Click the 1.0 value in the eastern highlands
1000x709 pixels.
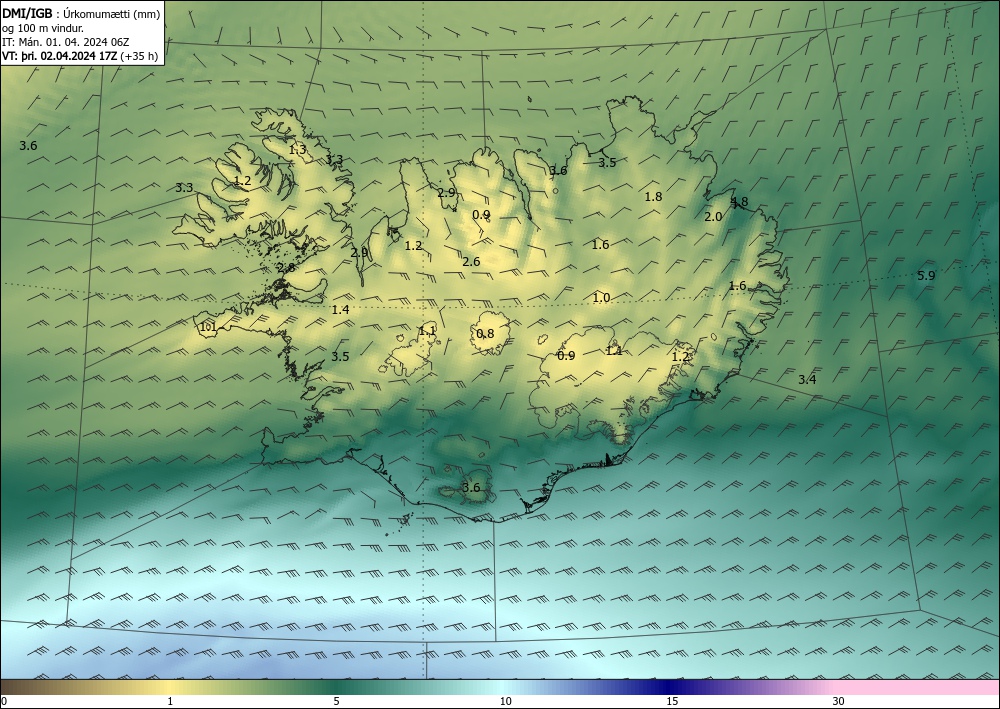pos(601,298)
